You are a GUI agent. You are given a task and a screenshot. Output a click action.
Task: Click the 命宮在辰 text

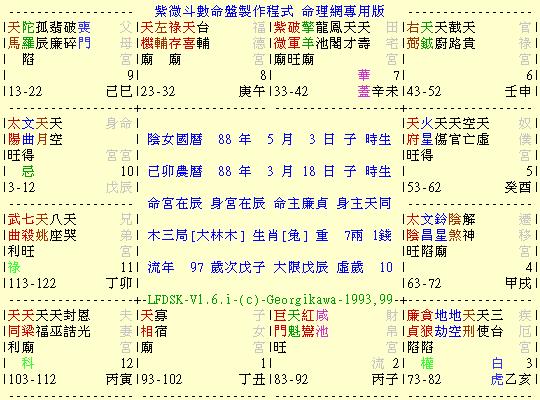tap(175, 203)
